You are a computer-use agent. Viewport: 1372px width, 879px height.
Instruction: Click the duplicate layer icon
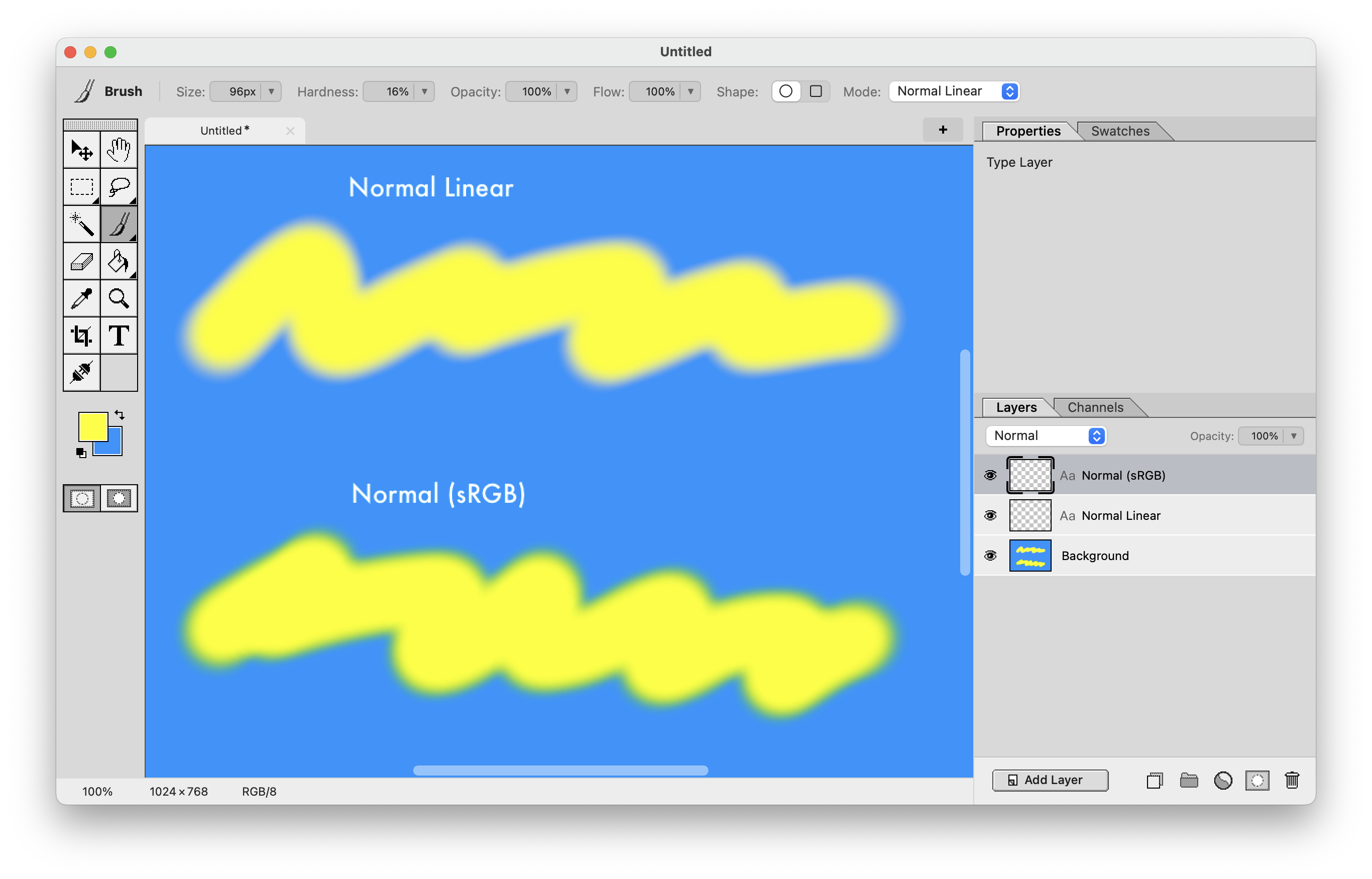(x=1154, y=780)
